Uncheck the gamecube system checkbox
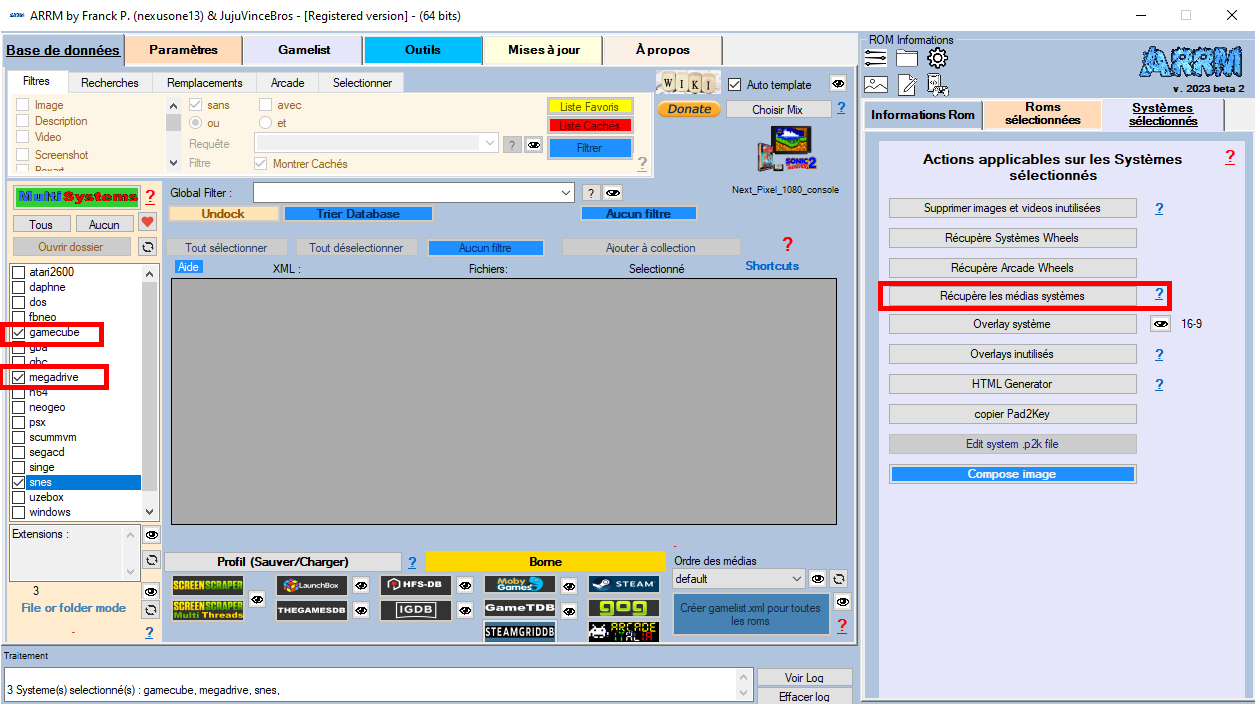1256x705 pixels. tap(18, 332)
